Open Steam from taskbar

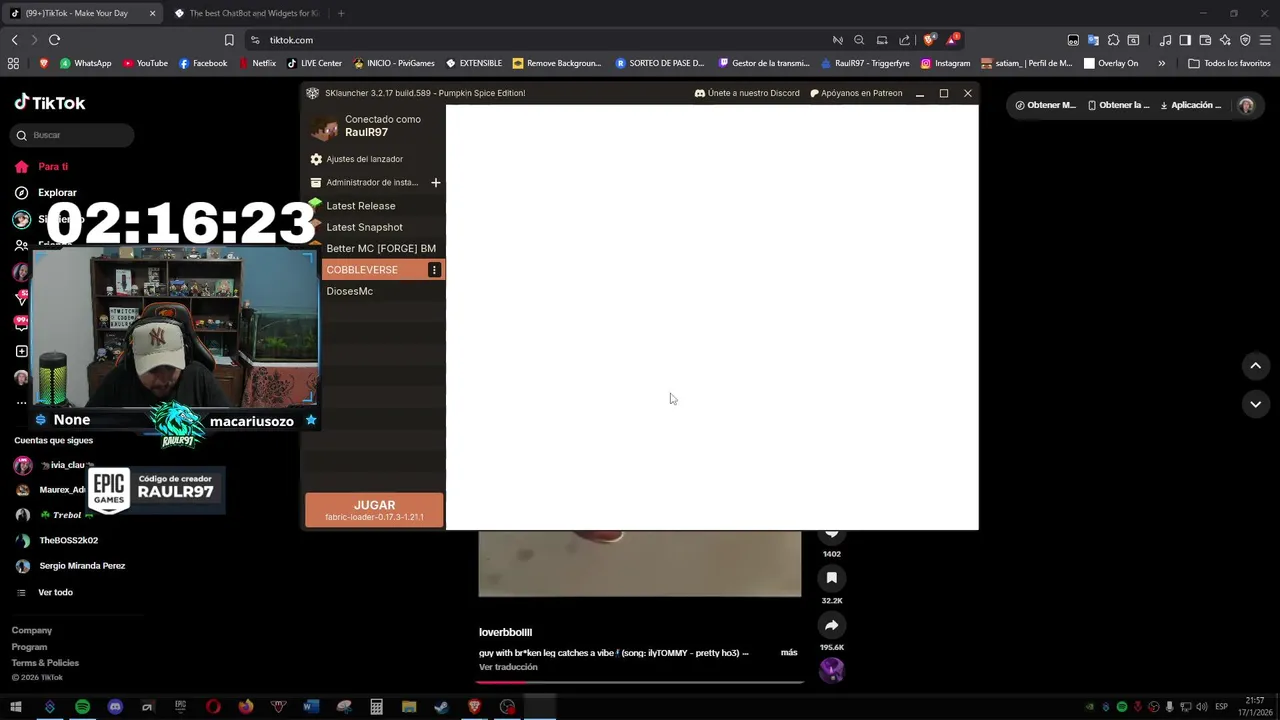pos(441,707)
